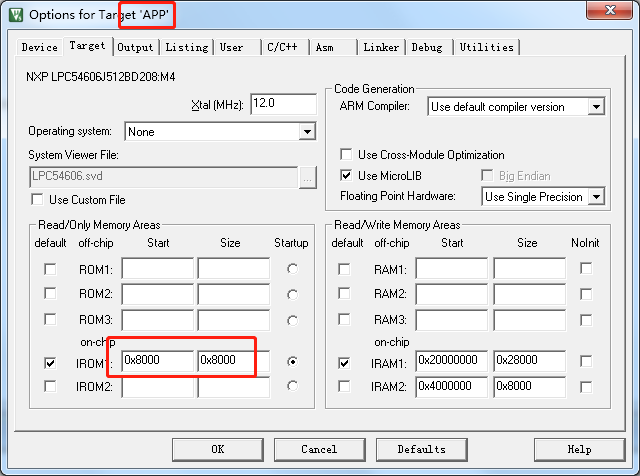This screenshot has height=476, width=640.
Task: Browse for System Viewer File
Action: tap(308, 178)
